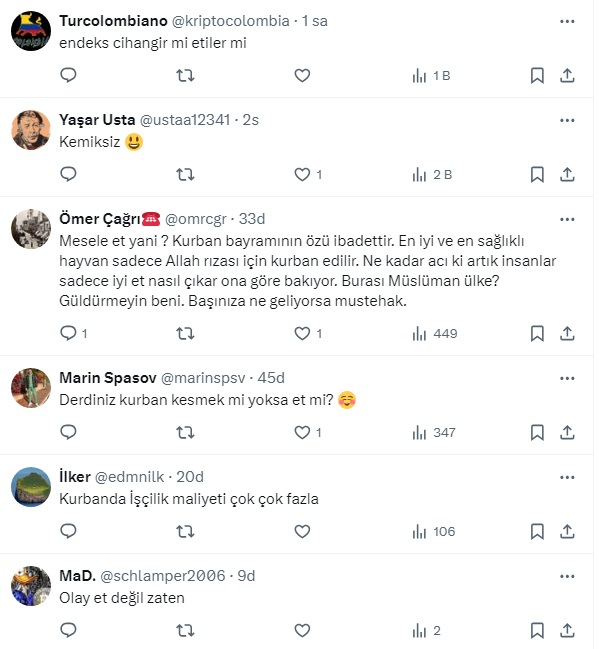Share İlker's tweet
Viewport: 607px width, 649px height.
(566, 531)
